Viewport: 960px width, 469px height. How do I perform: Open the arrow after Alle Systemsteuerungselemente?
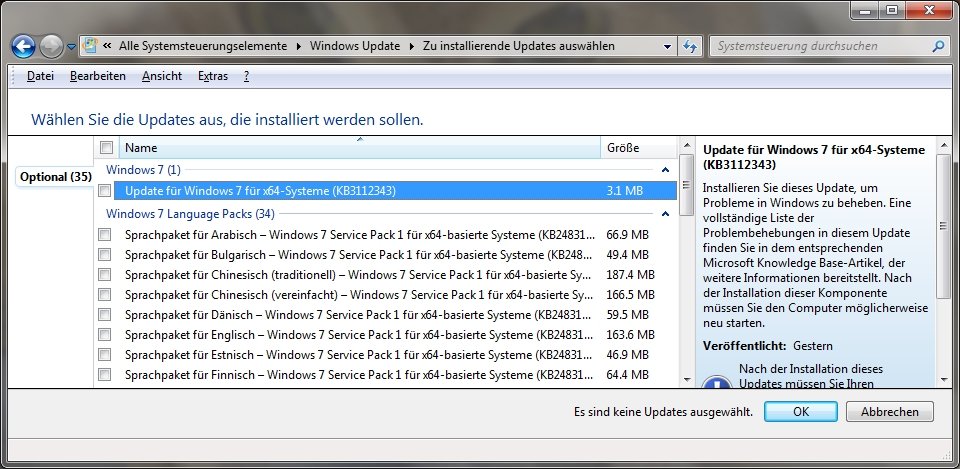[x=299, y=46]
